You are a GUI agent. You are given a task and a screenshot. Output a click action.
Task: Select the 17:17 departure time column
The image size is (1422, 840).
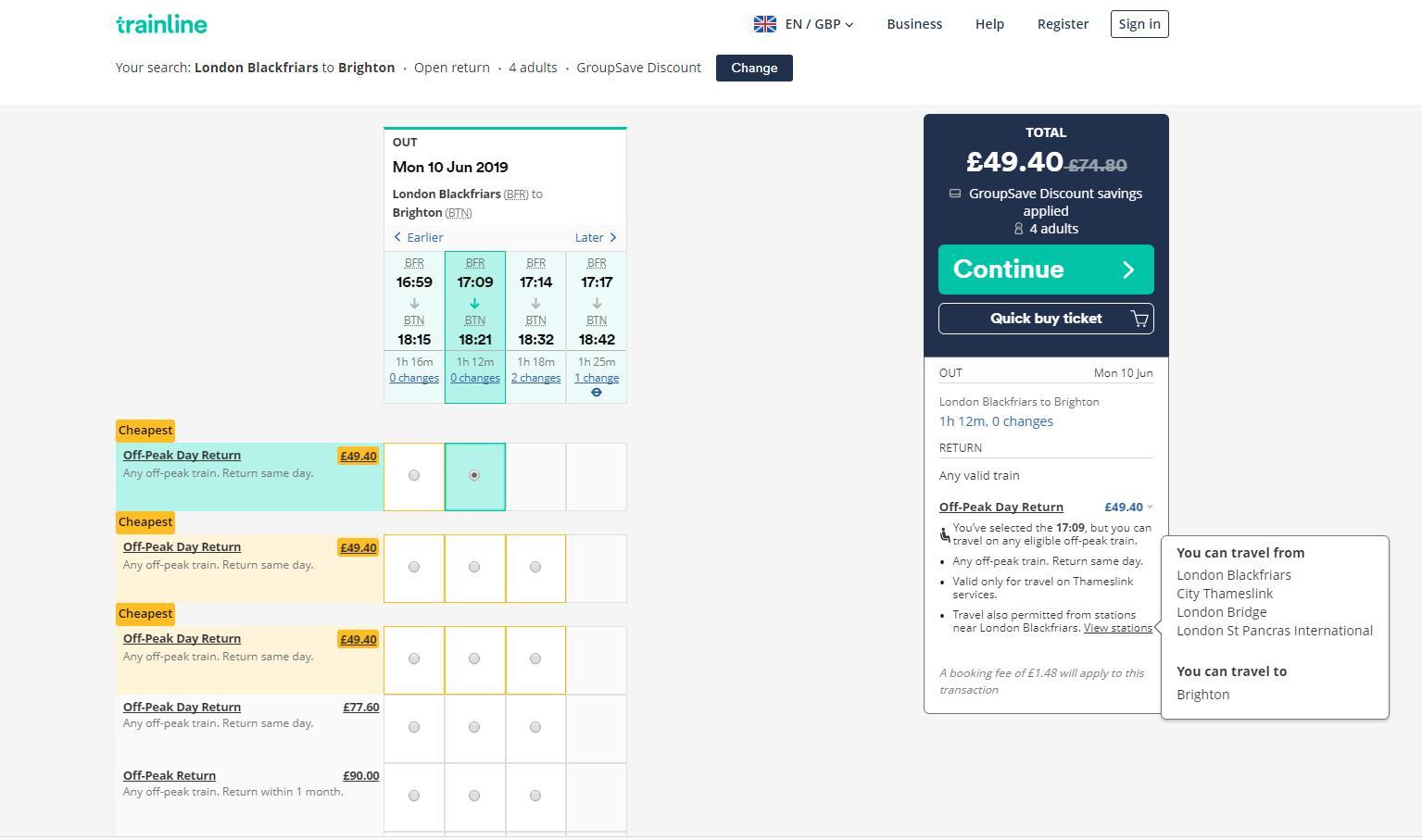pos(597,301)
